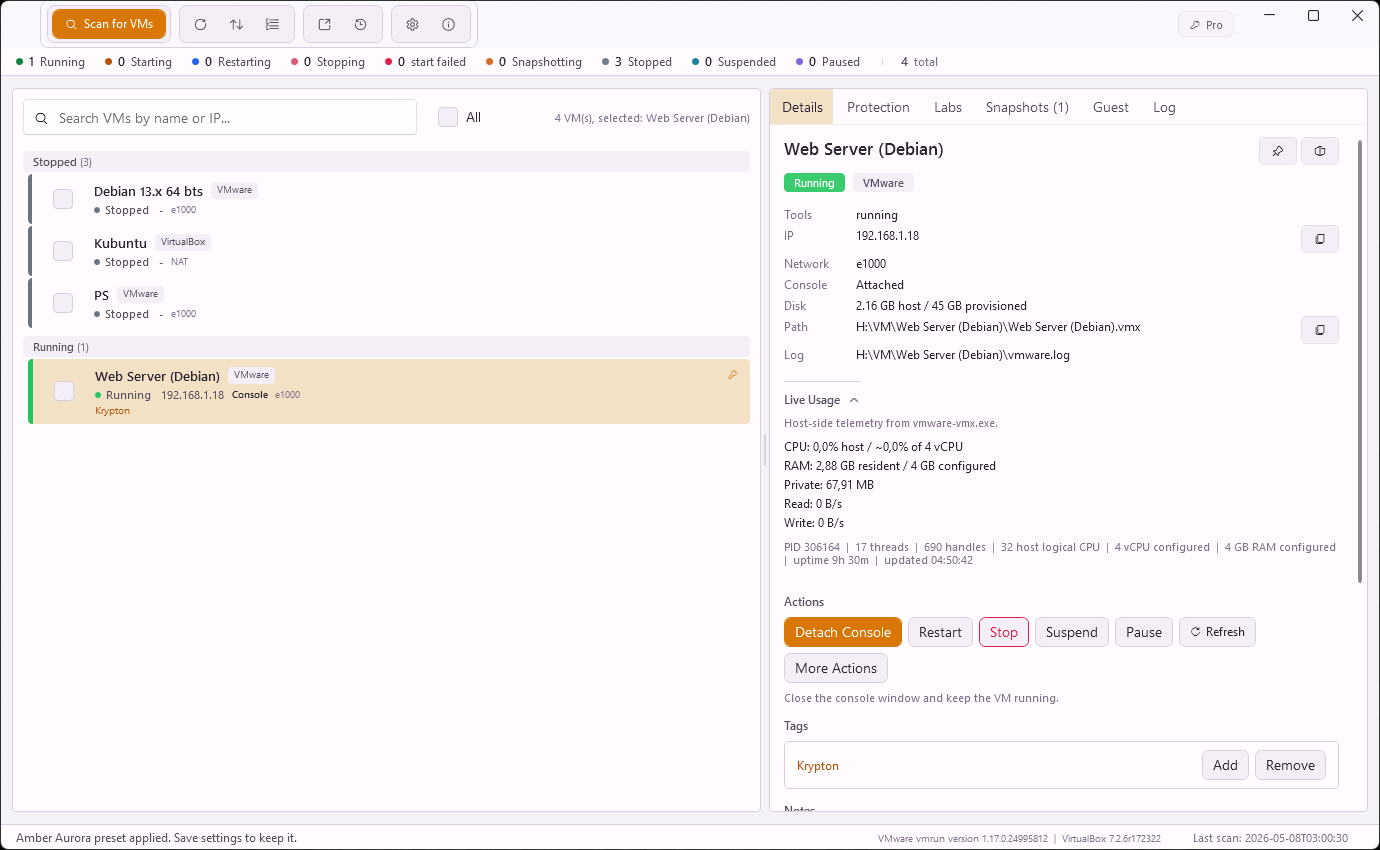The image size is (1380, 850).
Task: Filter by the Running status counter
Action: 51,62
